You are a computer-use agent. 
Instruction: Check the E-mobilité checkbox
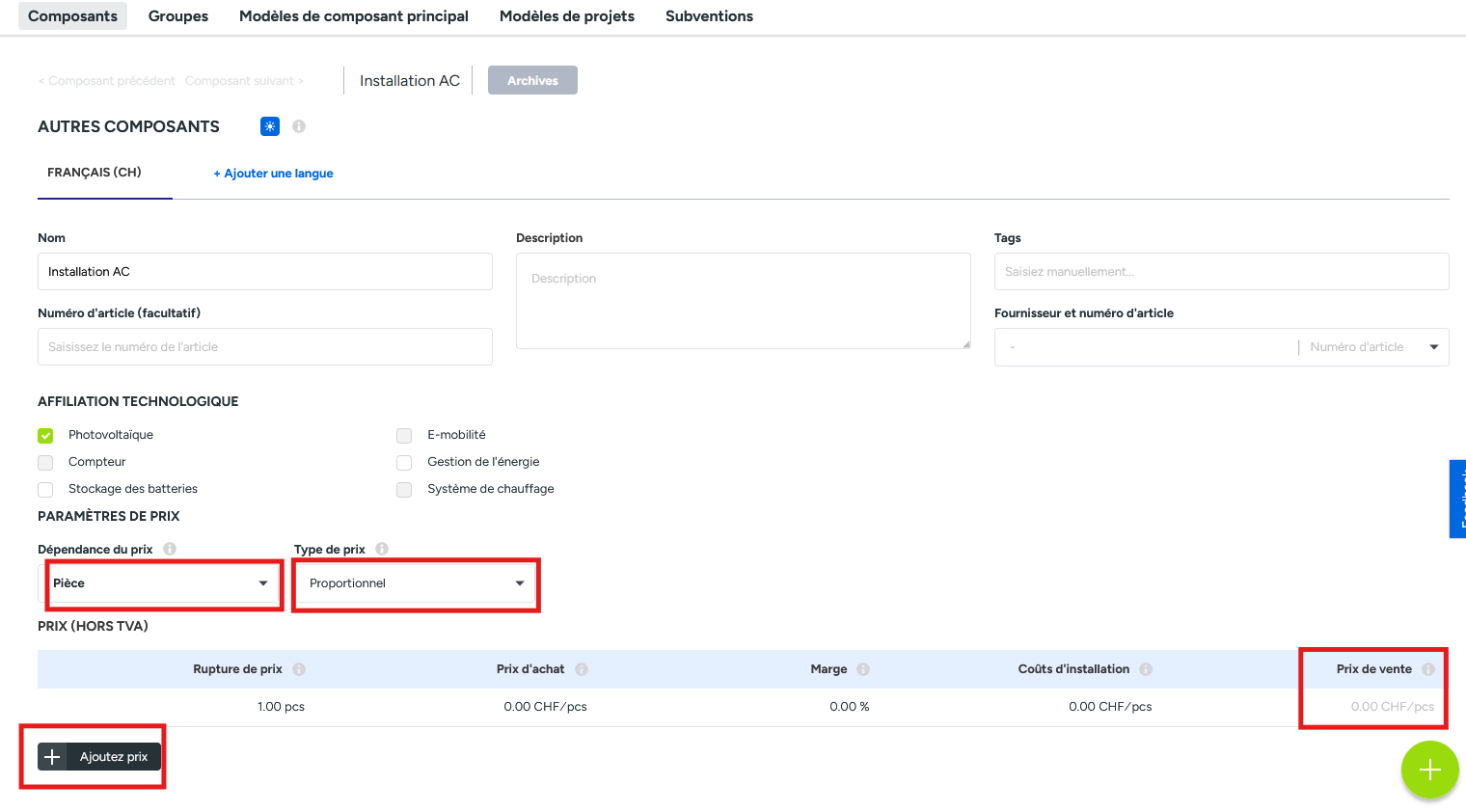tap(404, 436)
